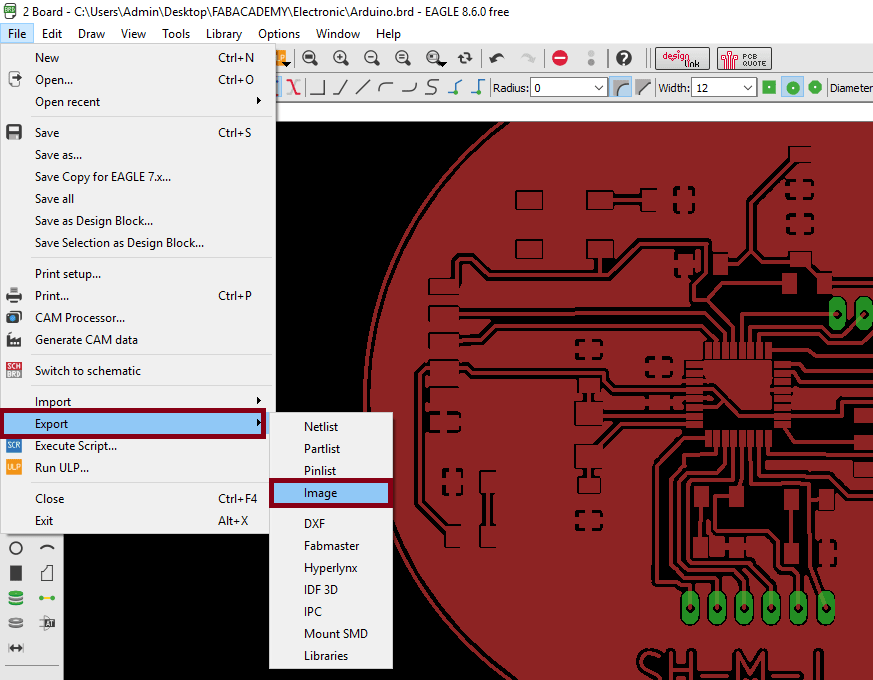Click the Redo arrow

[528, 58]
